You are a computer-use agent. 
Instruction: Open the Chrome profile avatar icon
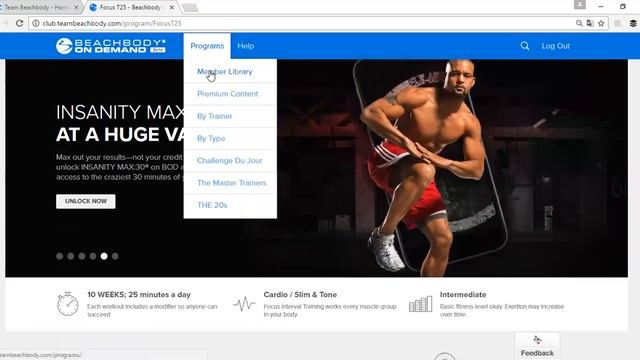point(580,5)
